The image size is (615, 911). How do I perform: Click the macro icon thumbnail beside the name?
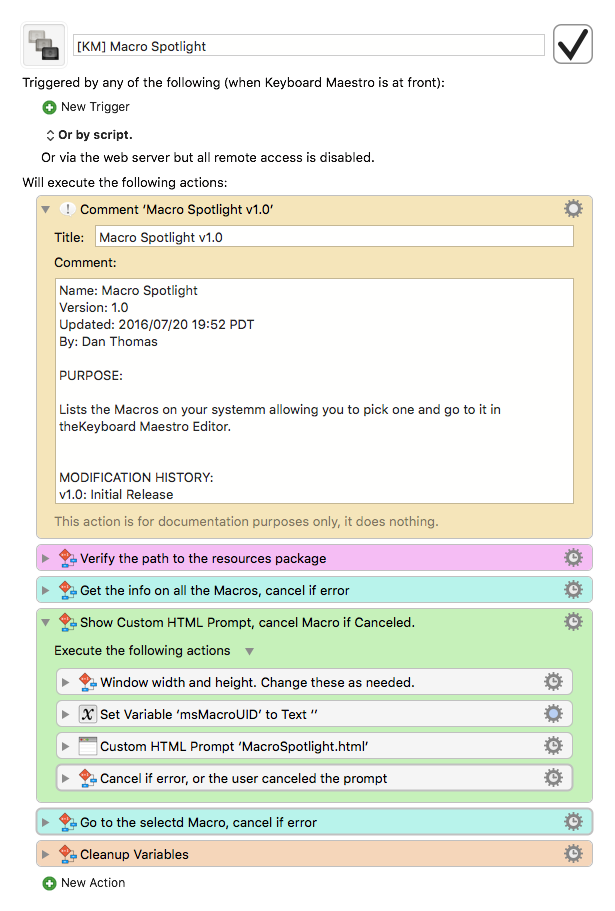point(44,45)
